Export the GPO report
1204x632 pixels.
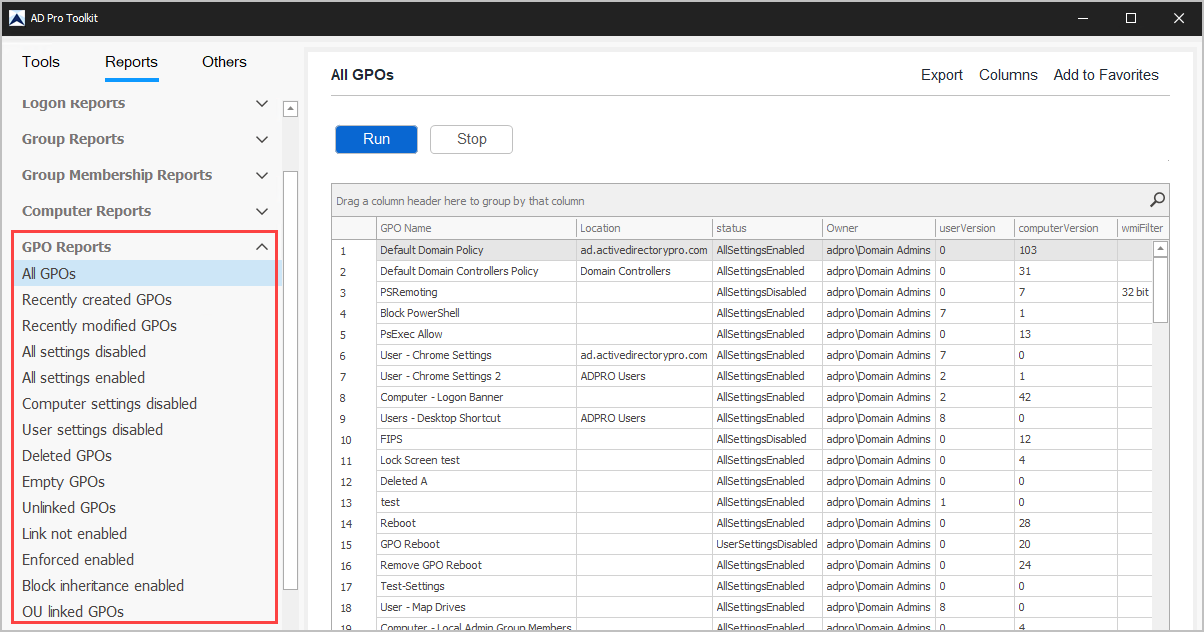[x=941, y=74]
